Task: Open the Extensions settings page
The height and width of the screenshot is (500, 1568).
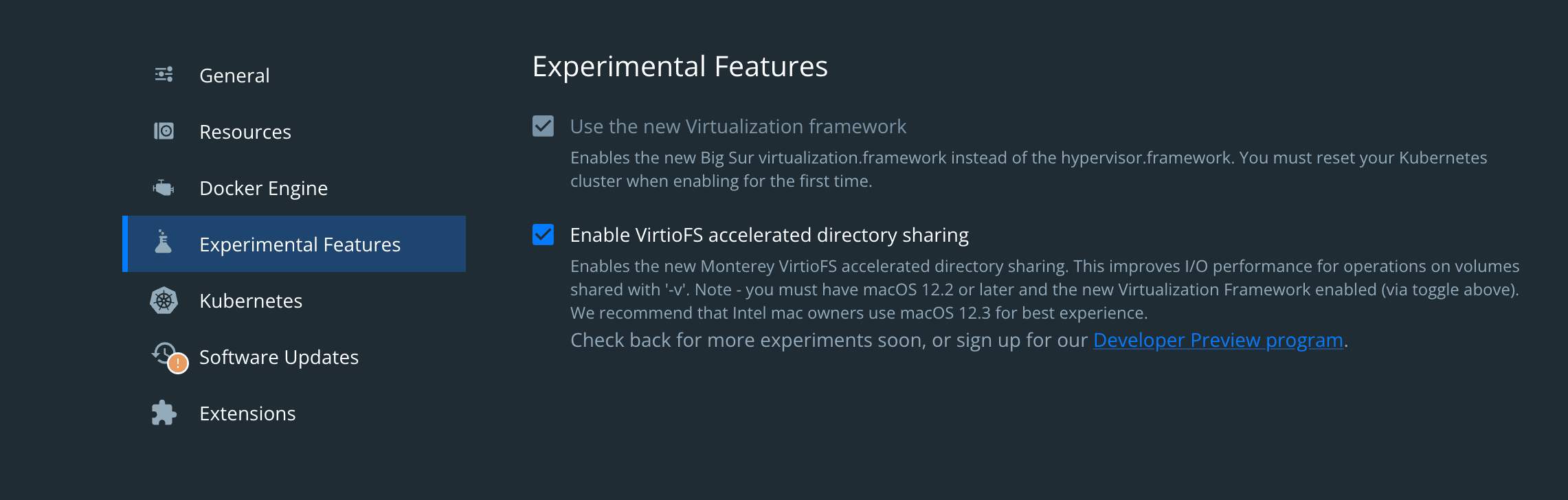Action: [247, 413]
